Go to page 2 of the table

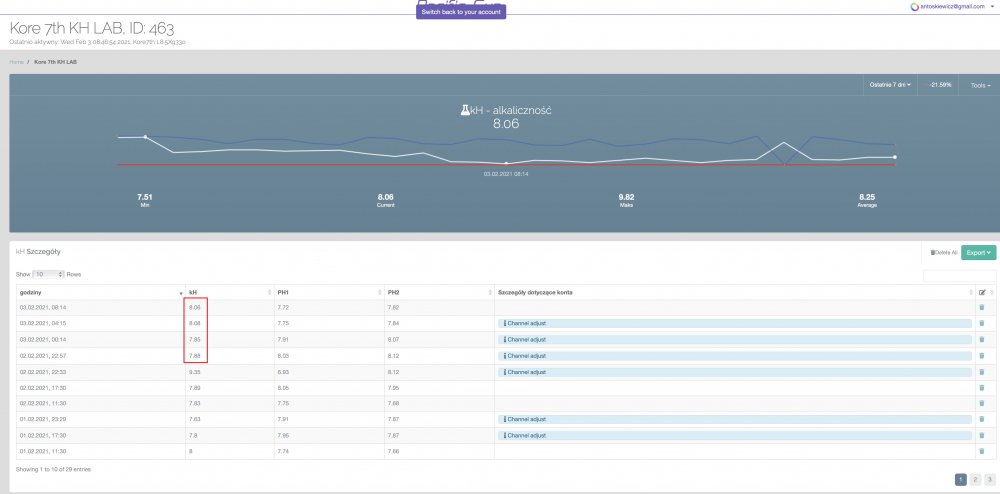click(x=976, y=480)
